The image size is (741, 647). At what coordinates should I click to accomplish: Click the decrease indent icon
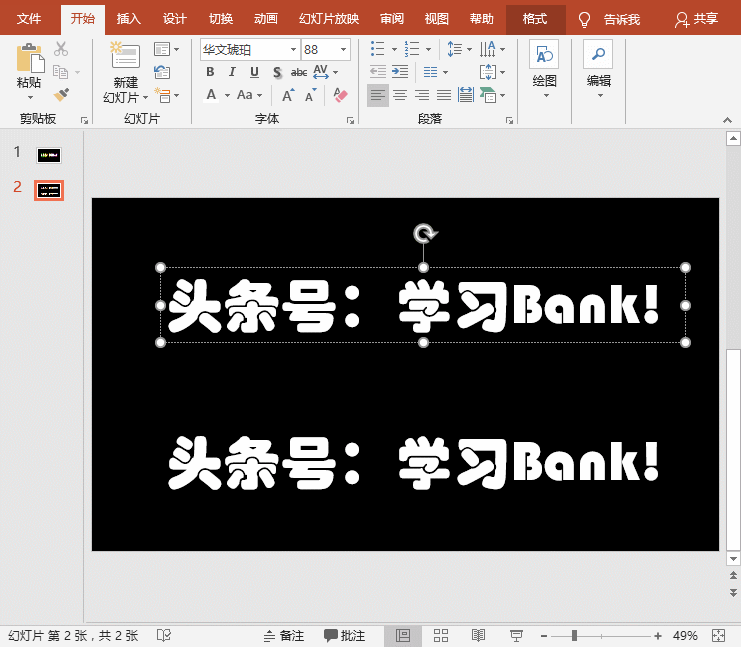pyautogui.click(x=378, y=72)
